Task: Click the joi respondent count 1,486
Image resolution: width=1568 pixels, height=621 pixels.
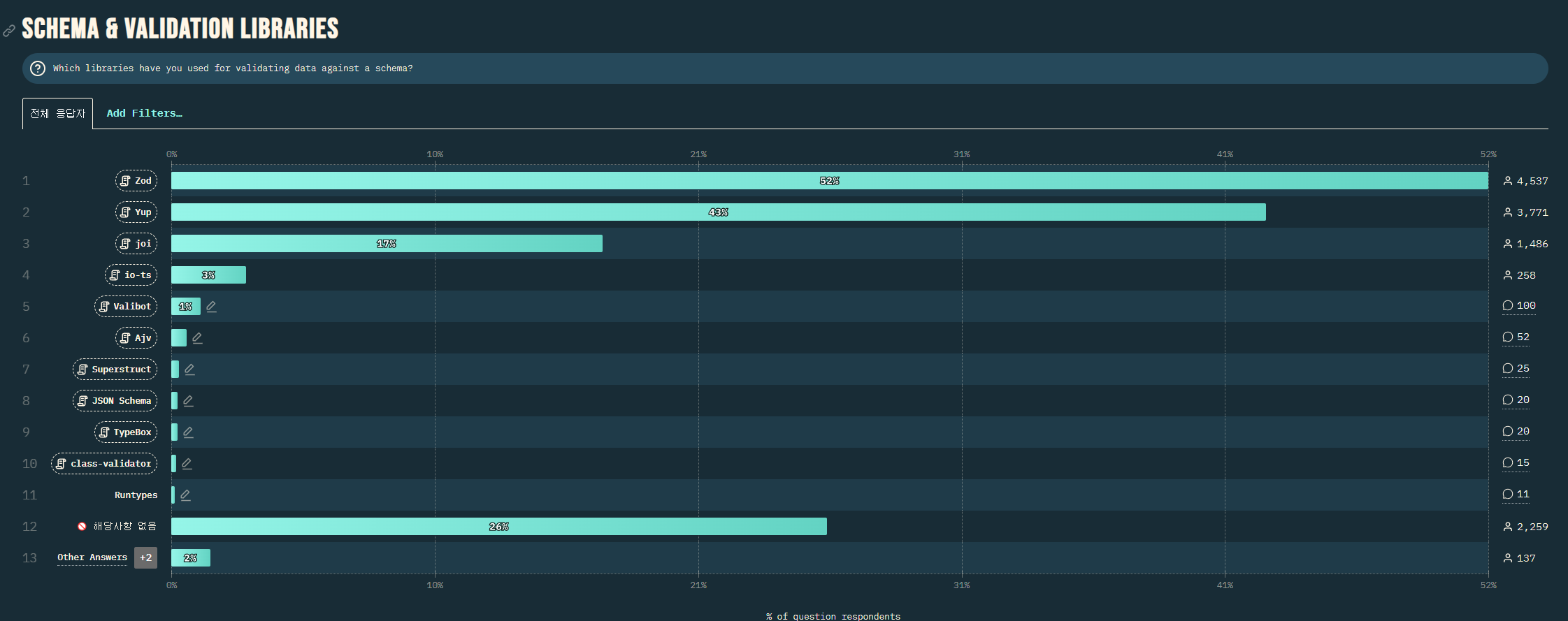Action: [x=1526, y=244]
